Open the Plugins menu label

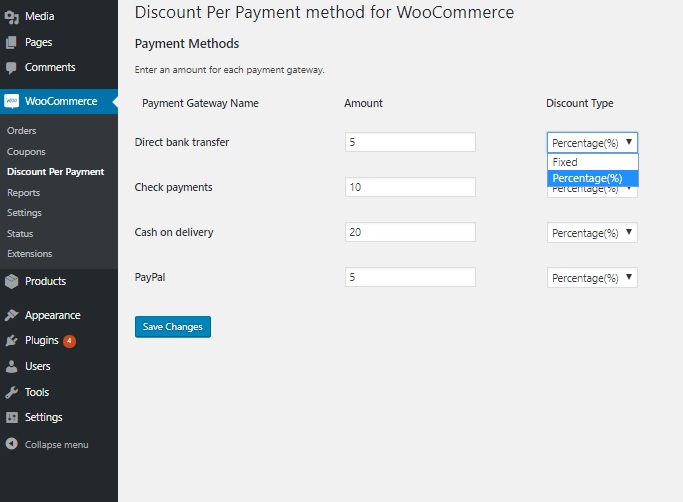coord(42,340)
